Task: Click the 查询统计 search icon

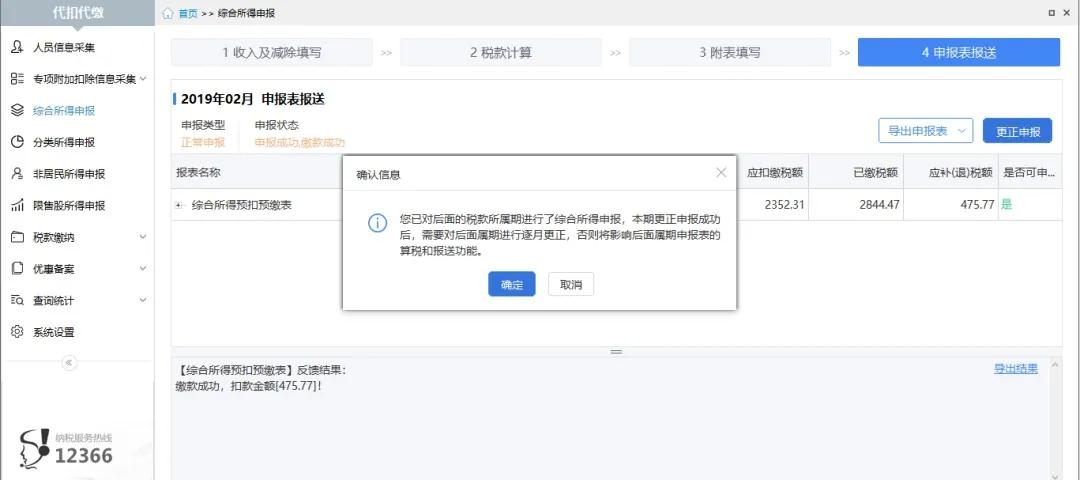Action: [18, 300]
